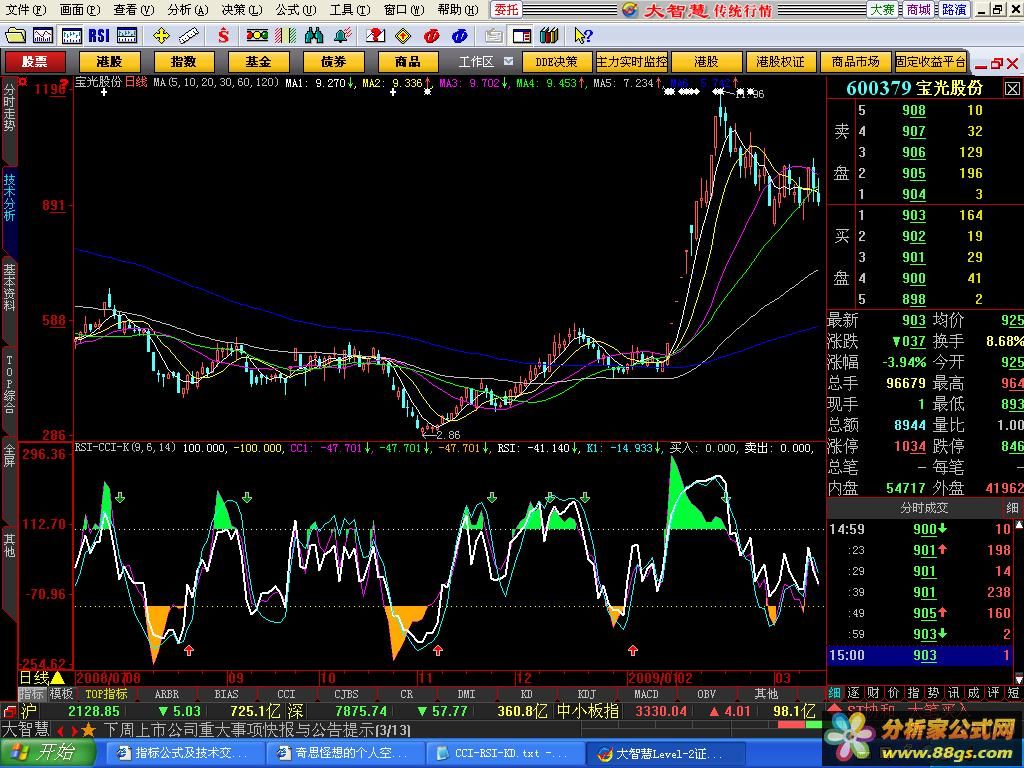Viewport: 1024px width, 768px height.
Task: Open the books library icon
Action: (549, 35)
